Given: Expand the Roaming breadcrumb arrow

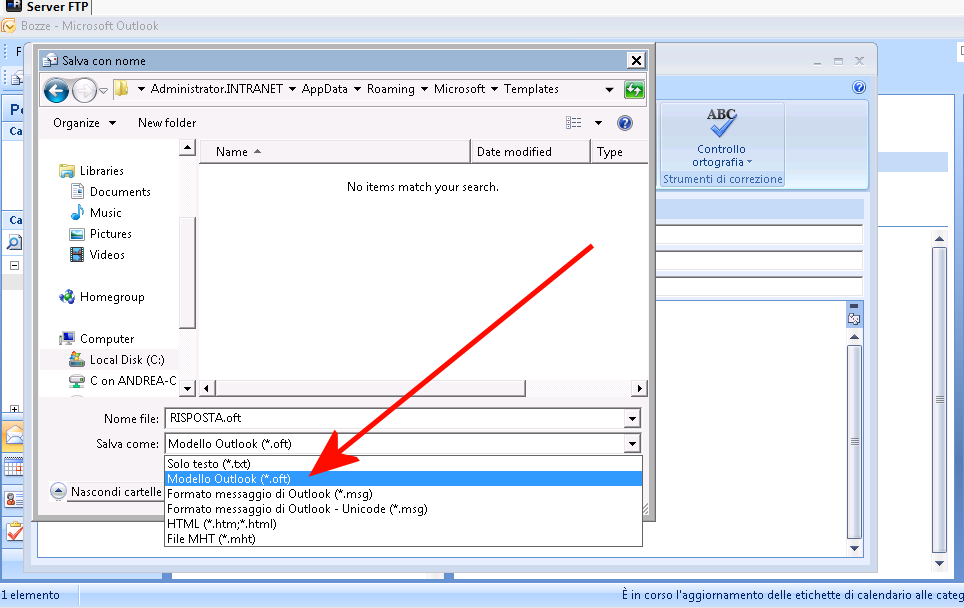Looking at the screenshot, I should pyautogui.click(x=424, y=89).
